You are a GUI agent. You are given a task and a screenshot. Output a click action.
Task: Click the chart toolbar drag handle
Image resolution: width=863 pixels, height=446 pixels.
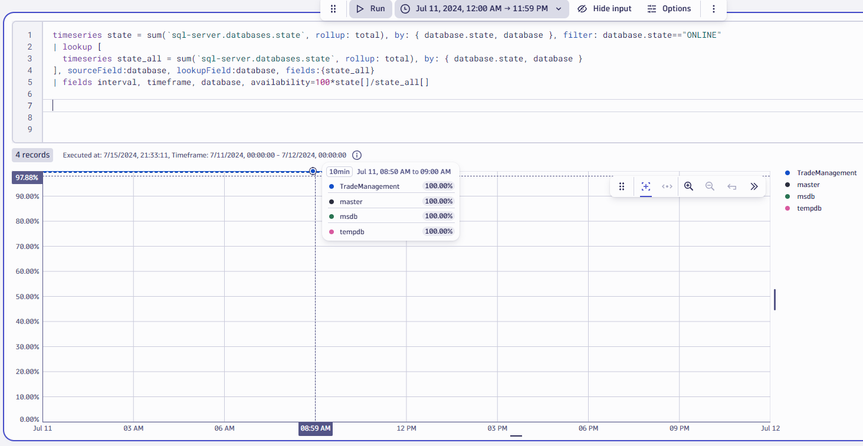(622, 187)
